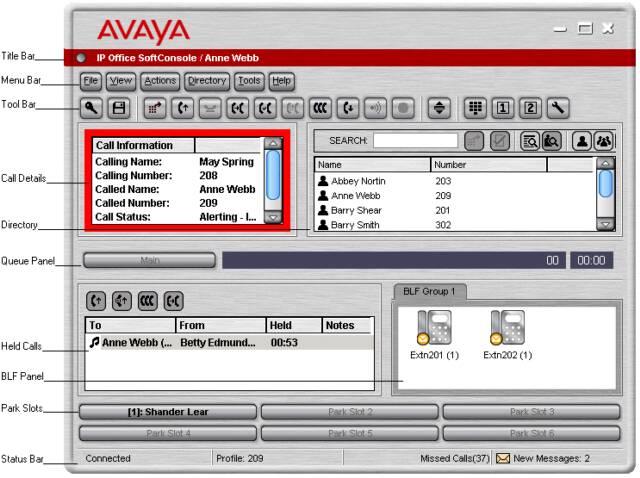Click the grayed hang up phone icon

210,109
